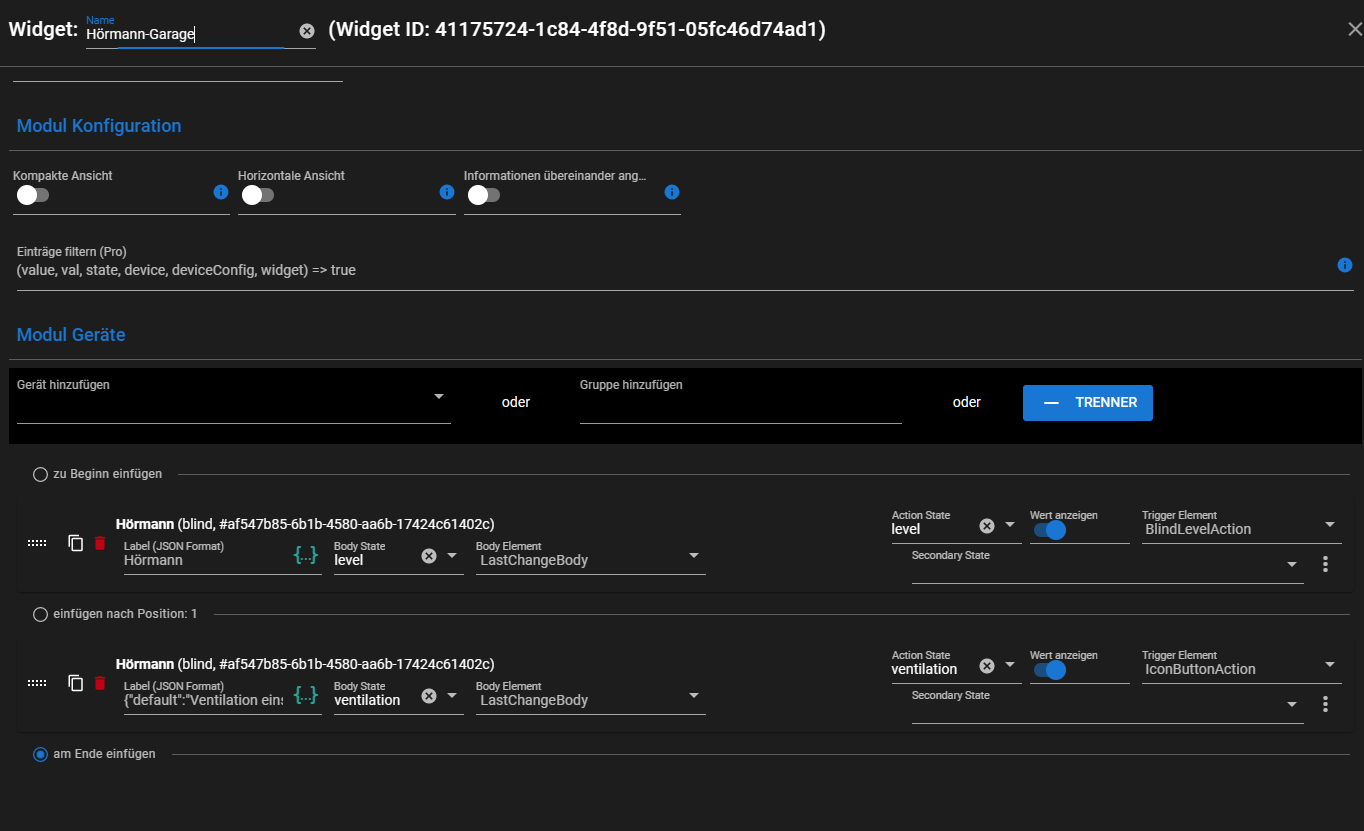Open more options for level row
The width and height of the screenshot is (1364, 831).
click(x=1325, y=564)
